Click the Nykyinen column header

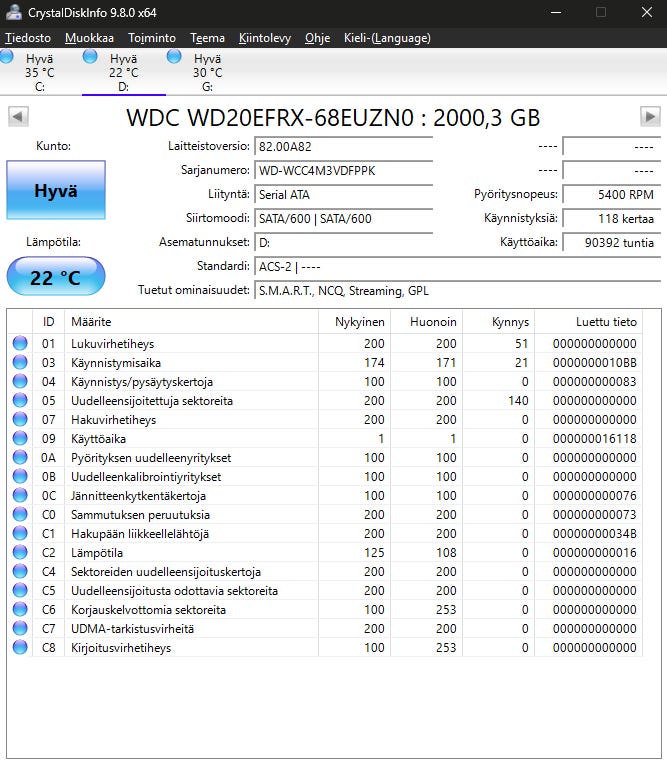click(x=355, y=322)
